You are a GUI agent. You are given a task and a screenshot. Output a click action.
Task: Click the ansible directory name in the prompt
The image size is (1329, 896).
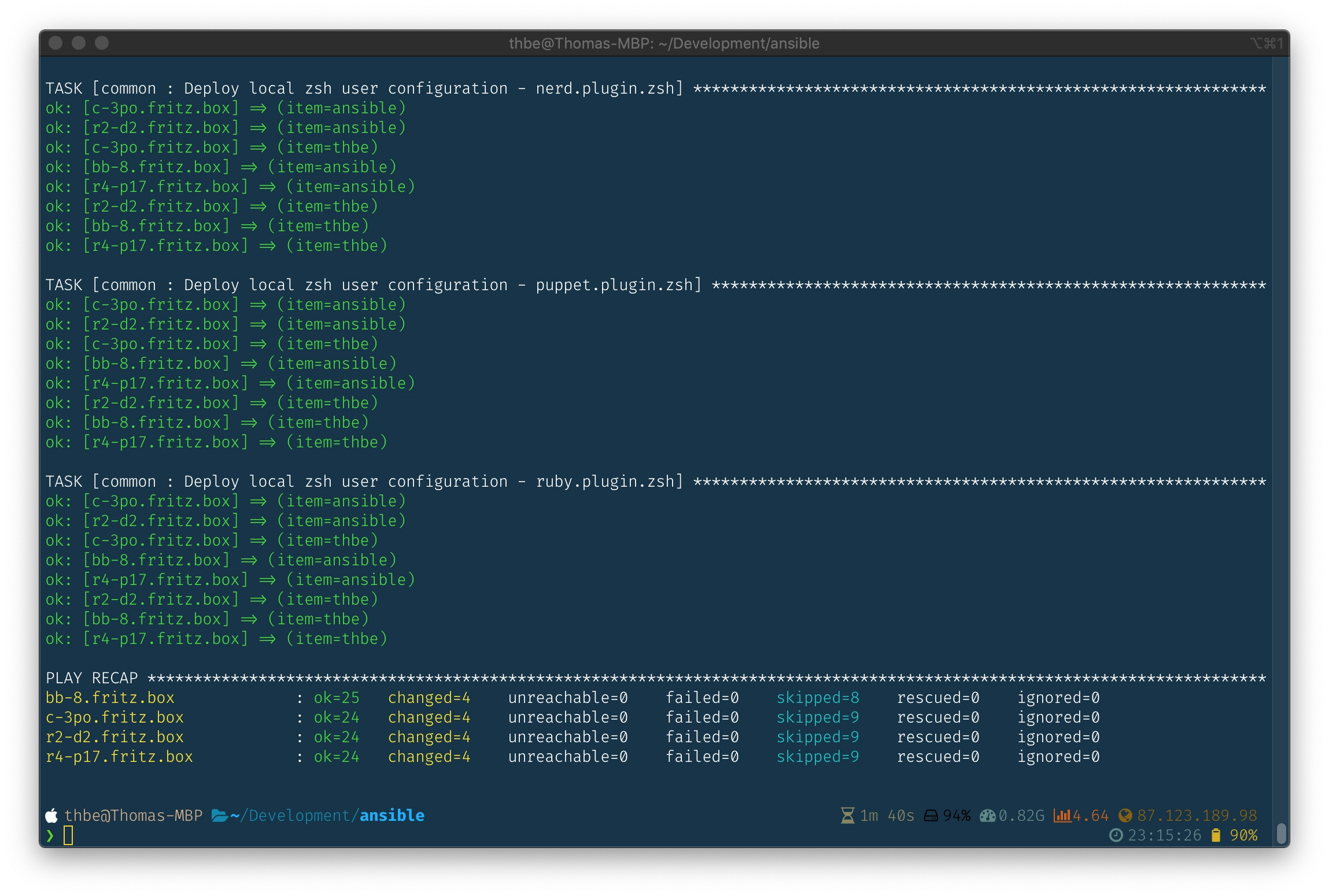tap(390, 815)
